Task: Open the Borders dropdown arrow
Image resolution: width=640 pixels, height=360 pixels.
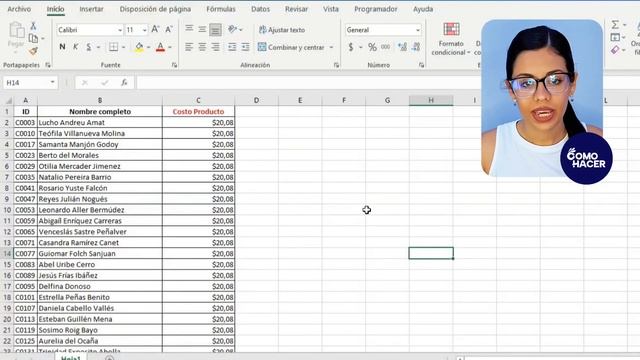Action: [x=123, y=47]
